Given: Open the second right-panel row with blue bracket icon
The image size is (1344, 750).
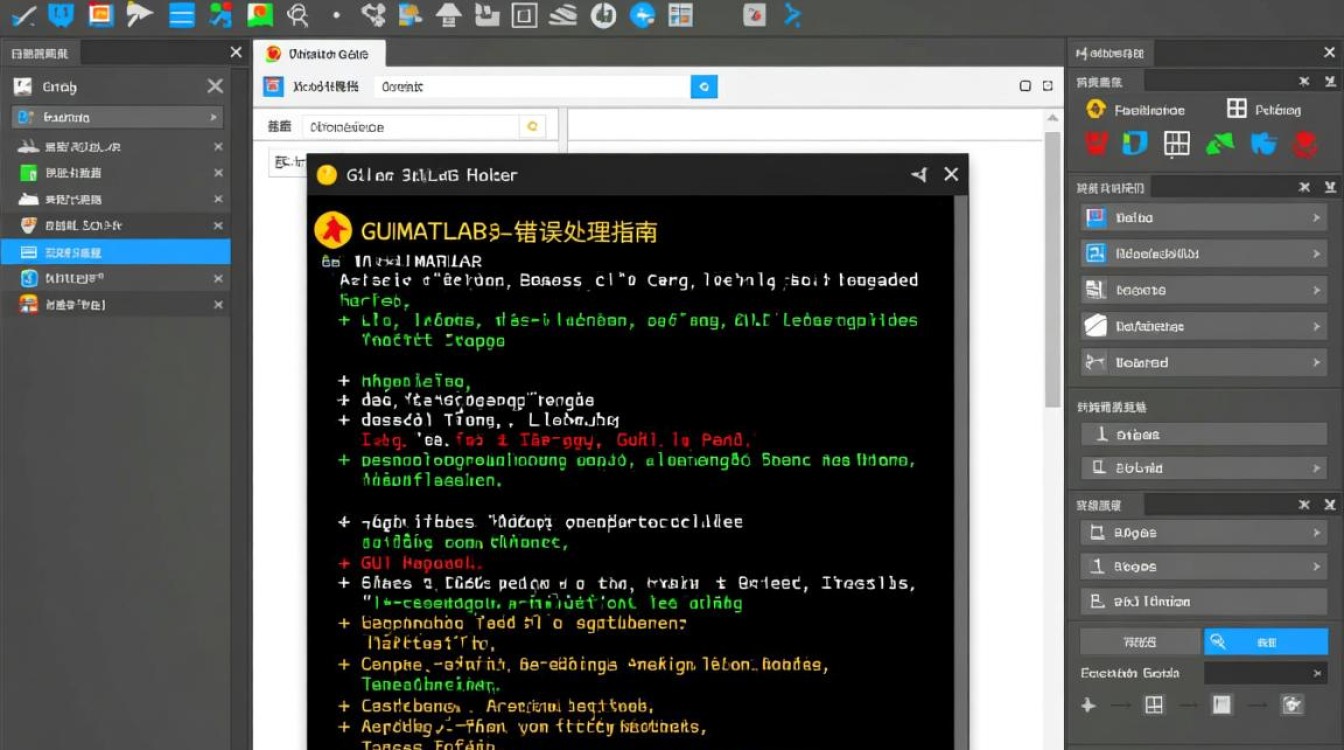Looking at the screenshot, I should tap(1204, 254).
